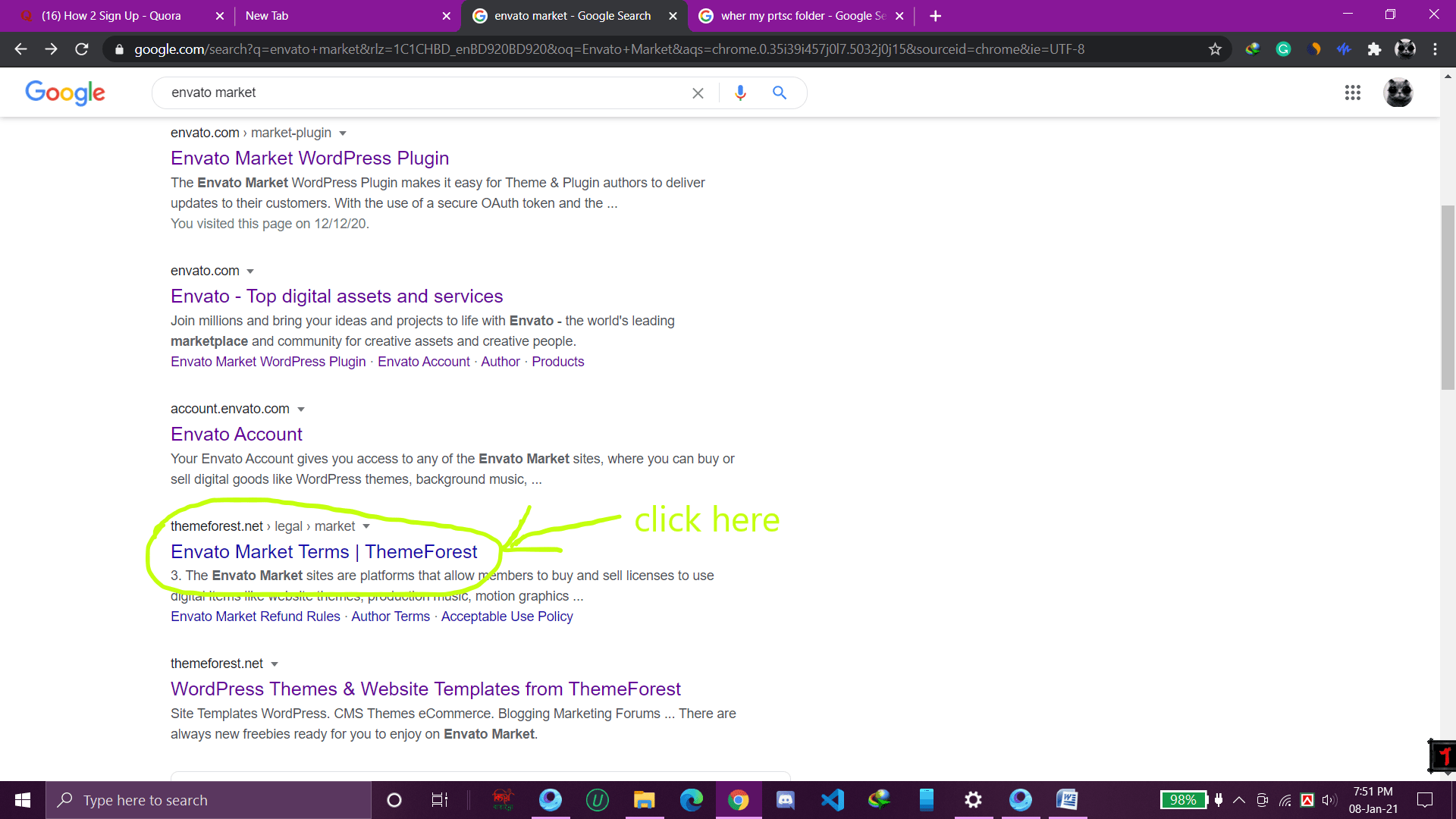
Task: Open Envato Market Terms ThemeForest link
Action: pyautogui.click(x=324, y=551)
